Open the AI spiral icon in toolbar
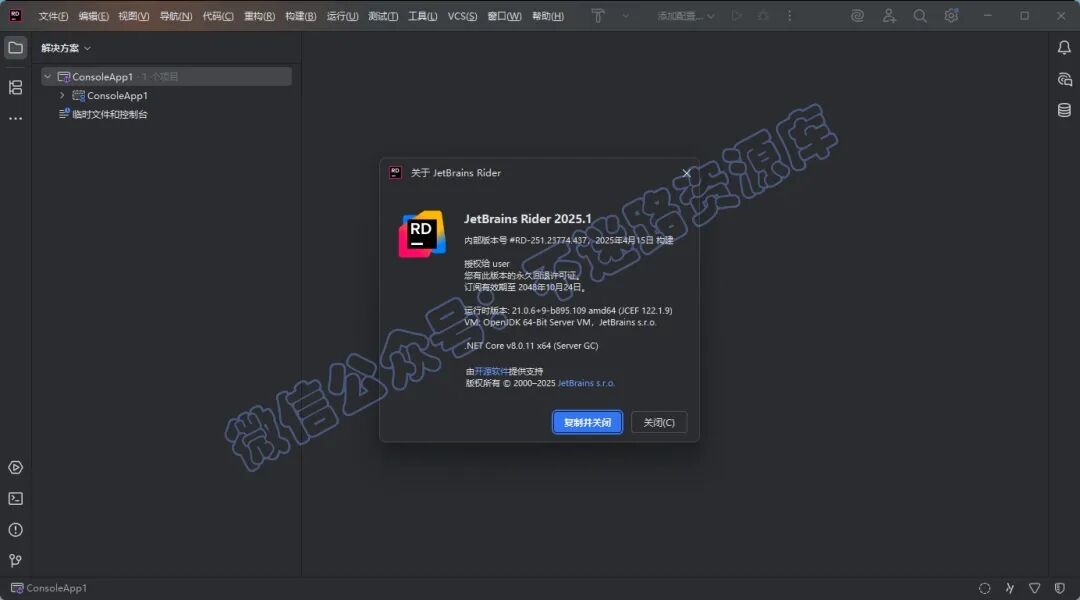 858,15
